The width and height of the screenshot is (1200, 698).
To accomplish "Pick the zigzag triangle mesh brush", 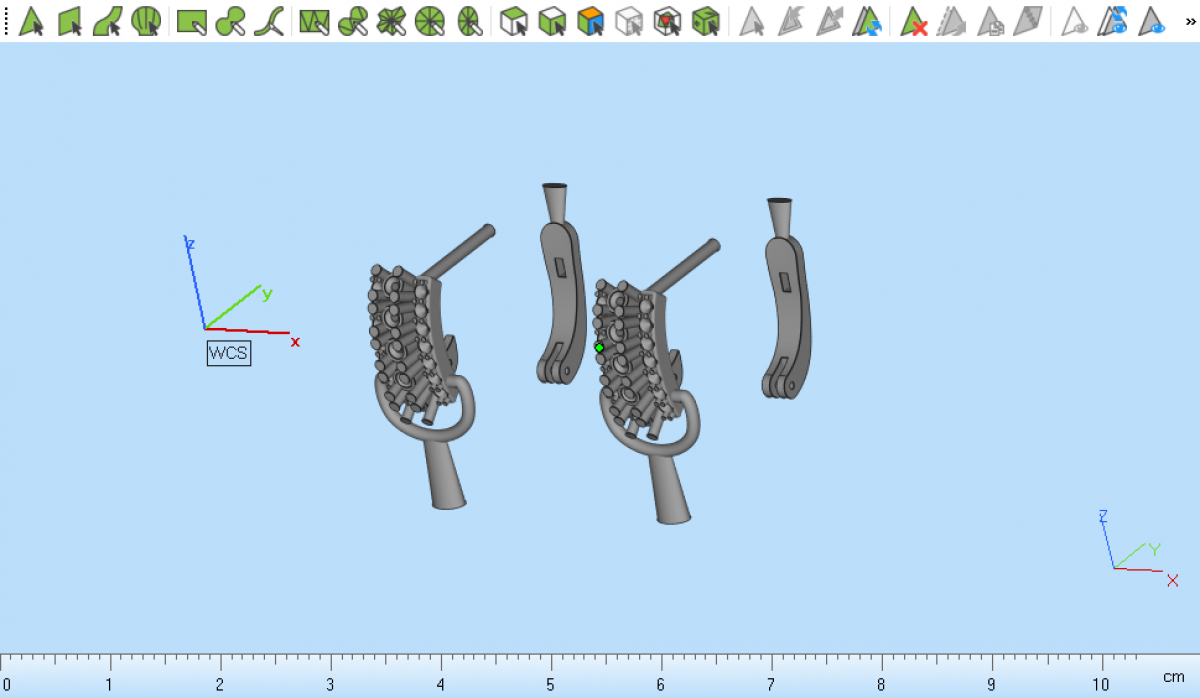I will click(314, 21).
